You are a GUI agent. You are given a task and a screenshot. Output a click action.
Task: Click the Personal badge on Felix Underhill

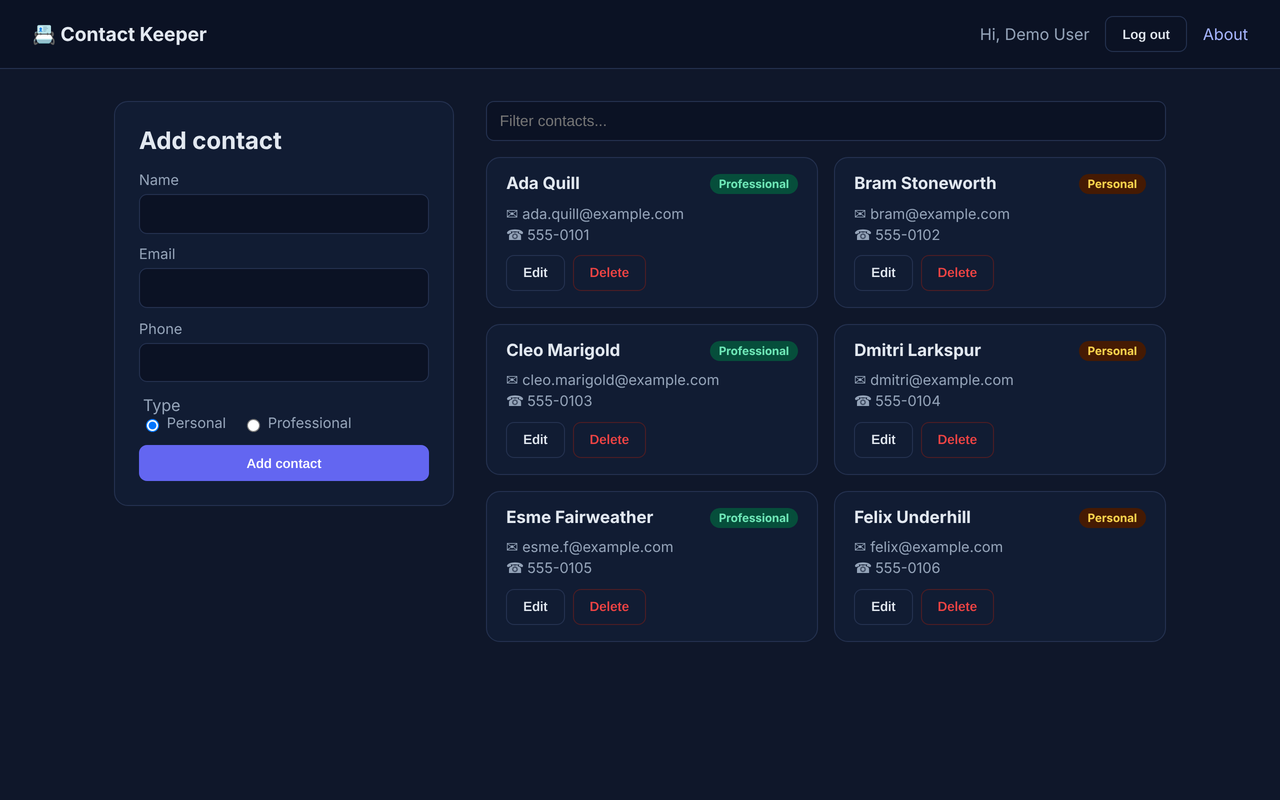[1112, 518]
